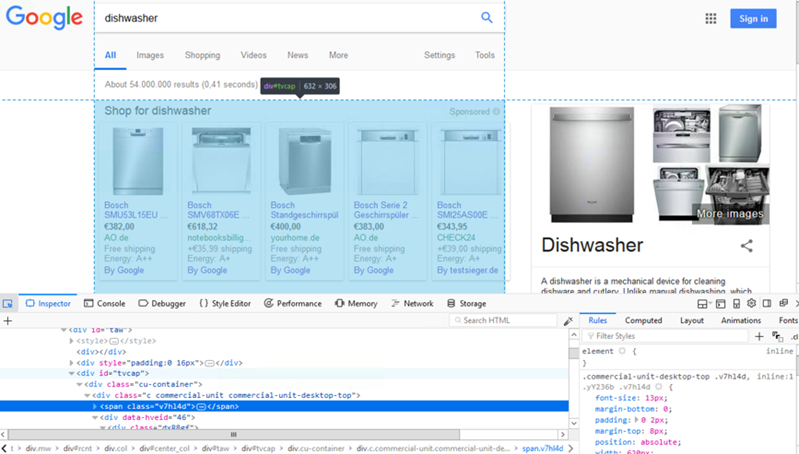Image resolution: width=799 pixels, height=454 pixels.
Task: Dock developer tools to the side
Action: pyautogui.click(x=767, y=303)
